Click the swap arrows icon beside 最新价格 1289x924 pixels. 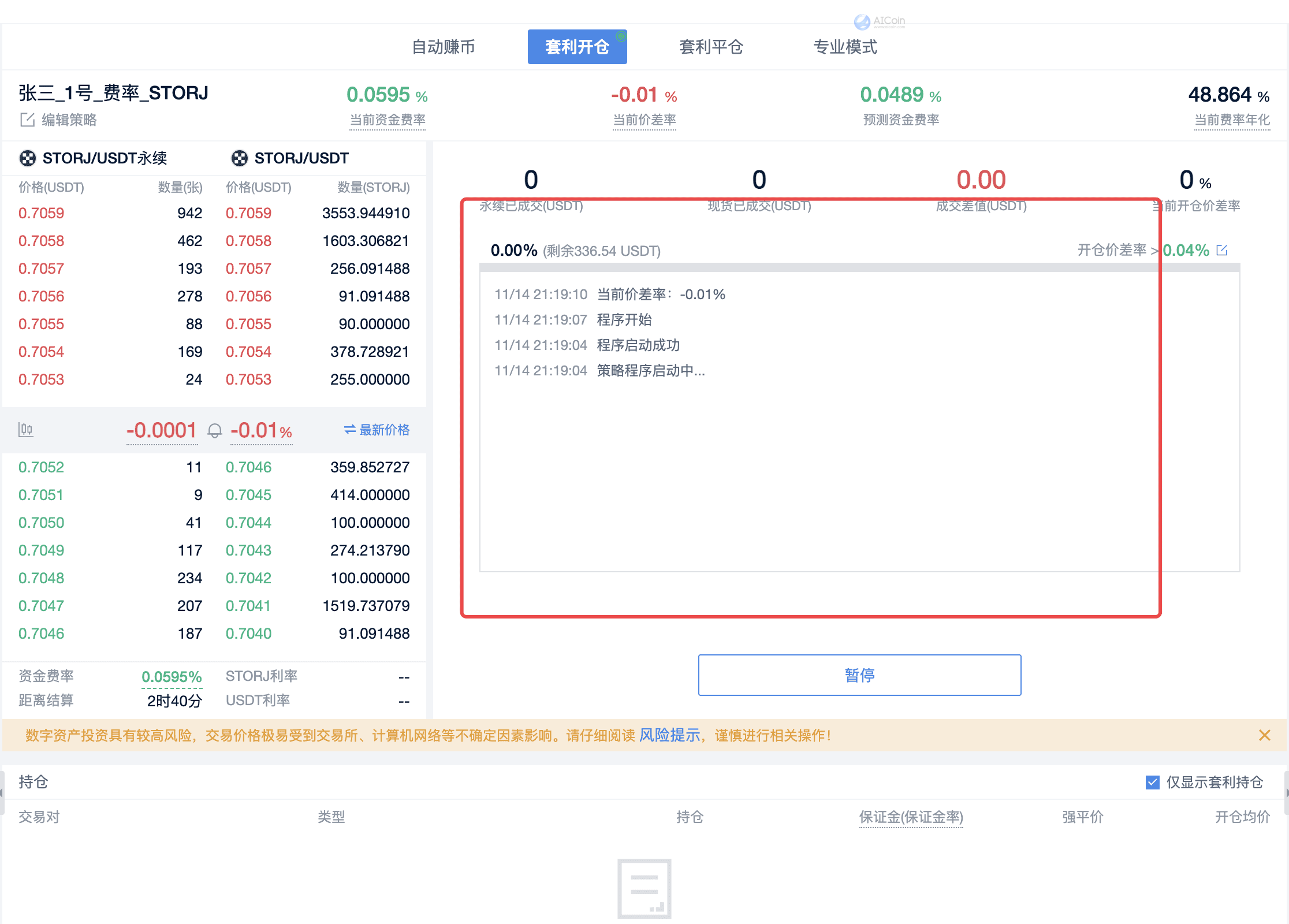(350, 430)
